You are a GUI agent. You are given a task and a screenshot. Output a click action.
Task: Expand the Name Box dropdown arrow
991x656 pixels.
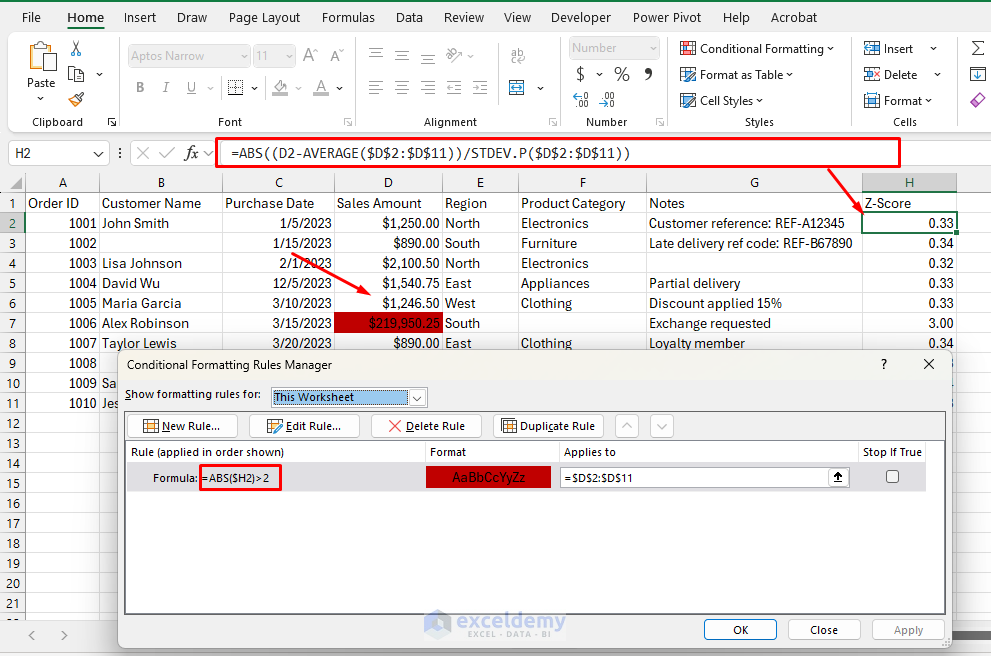(x=98, y=154)
